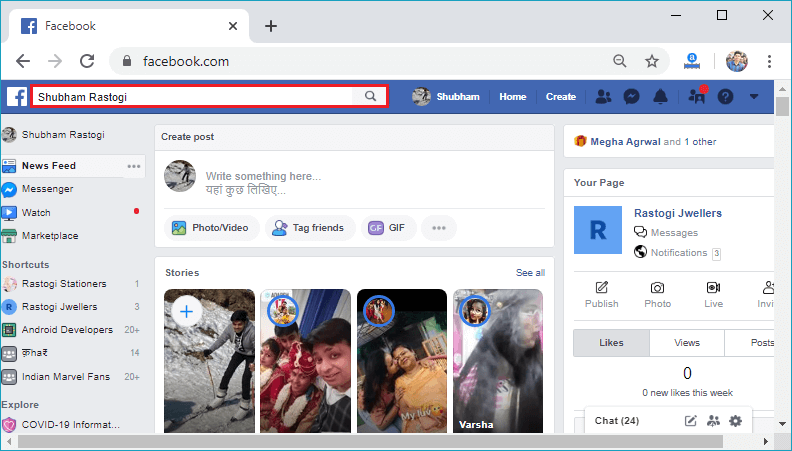The width and height of the screenshot is (792, 451).
Task: Open Varsha's story
Action: 498,361
